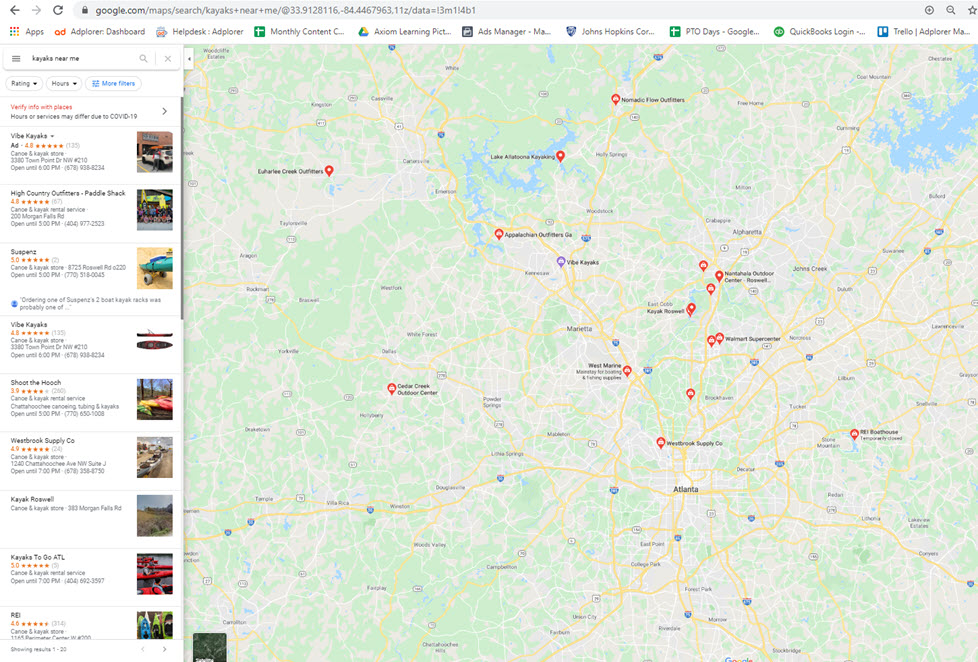Select the Kayaks To Go ATL listing
The width and height of the screenshot is (978, 662).
(x=37, y=557)
